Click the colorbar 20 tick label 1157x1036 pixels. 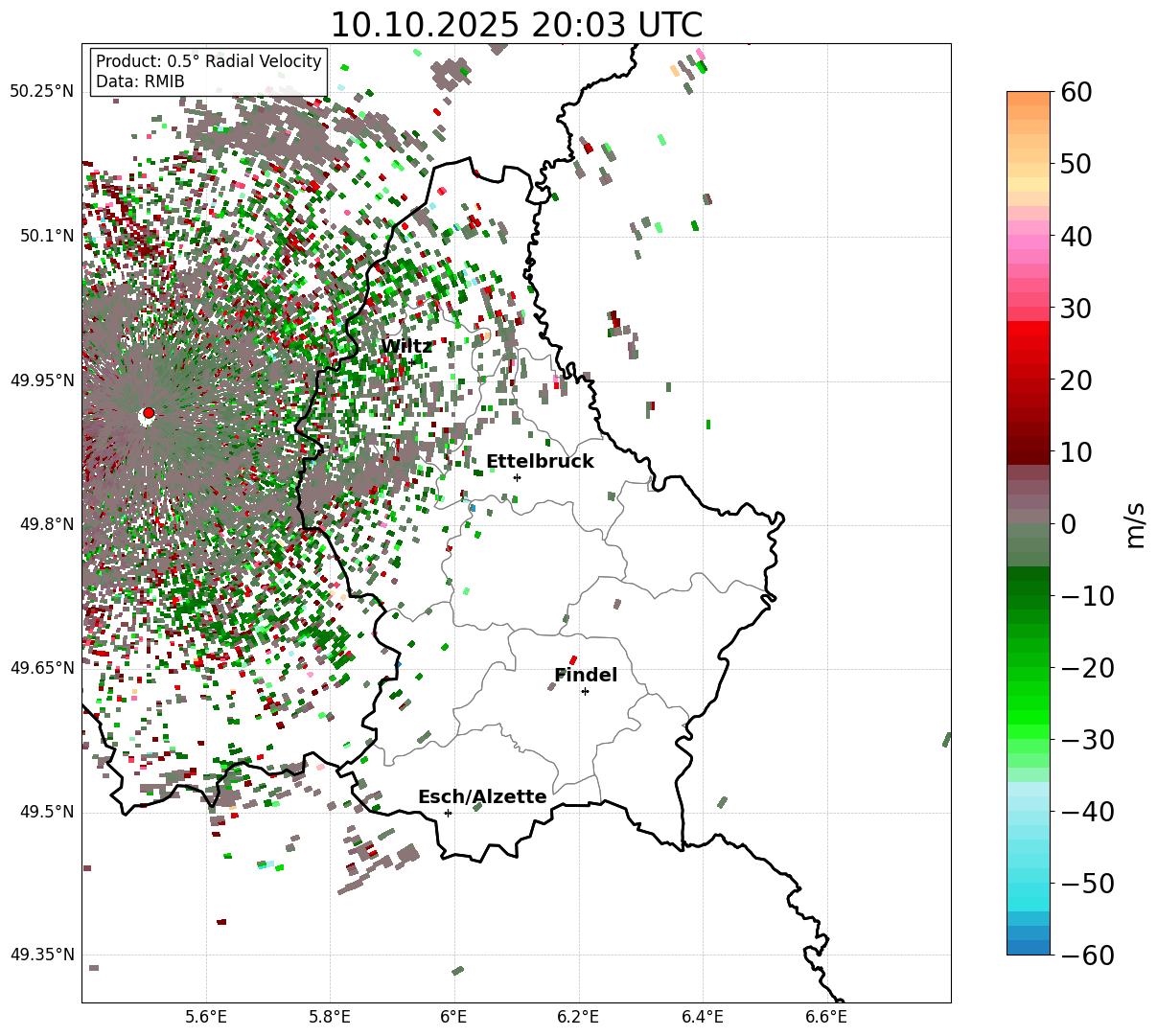pyautogui.click(x=1075, y=380)
